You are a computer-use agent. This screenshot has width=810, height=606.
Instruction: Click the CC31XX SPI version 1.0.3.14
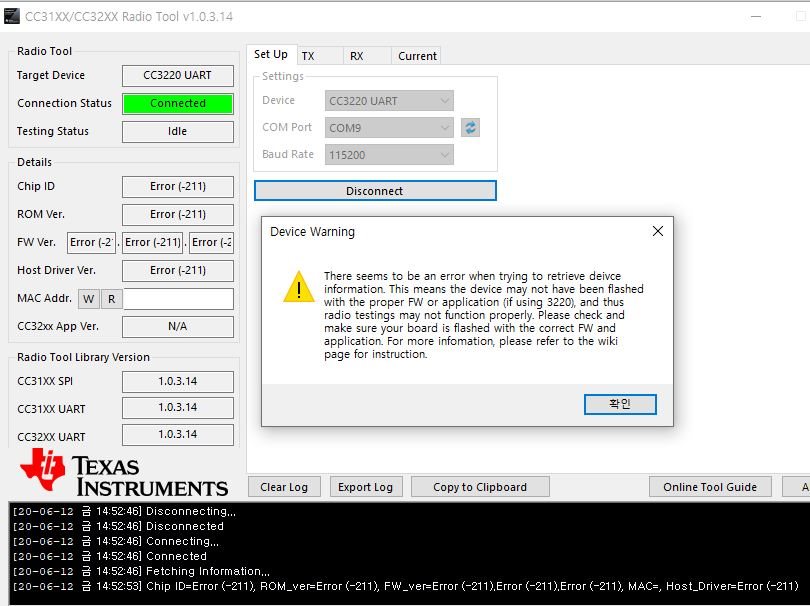(178, 381)
